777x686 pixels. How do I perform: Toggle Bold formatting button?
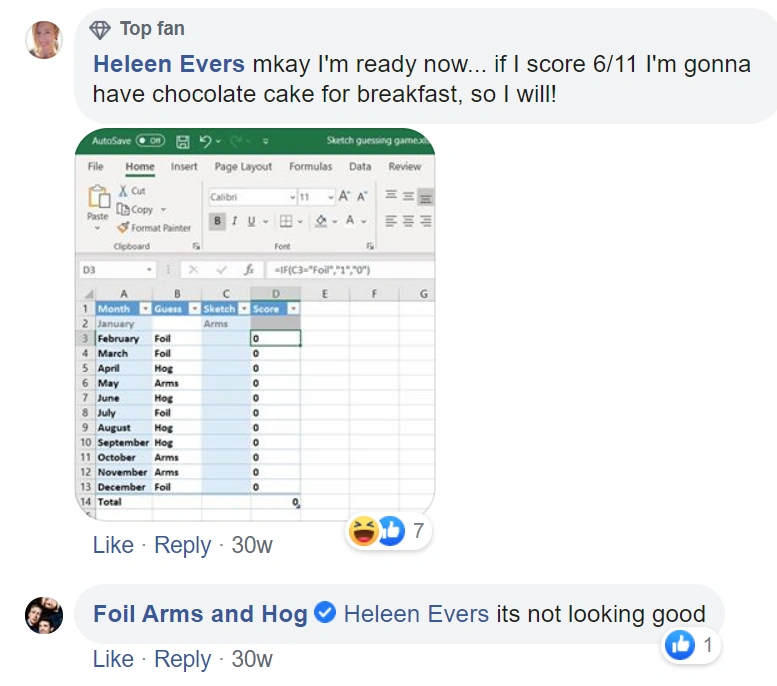[x=217, y=221]
